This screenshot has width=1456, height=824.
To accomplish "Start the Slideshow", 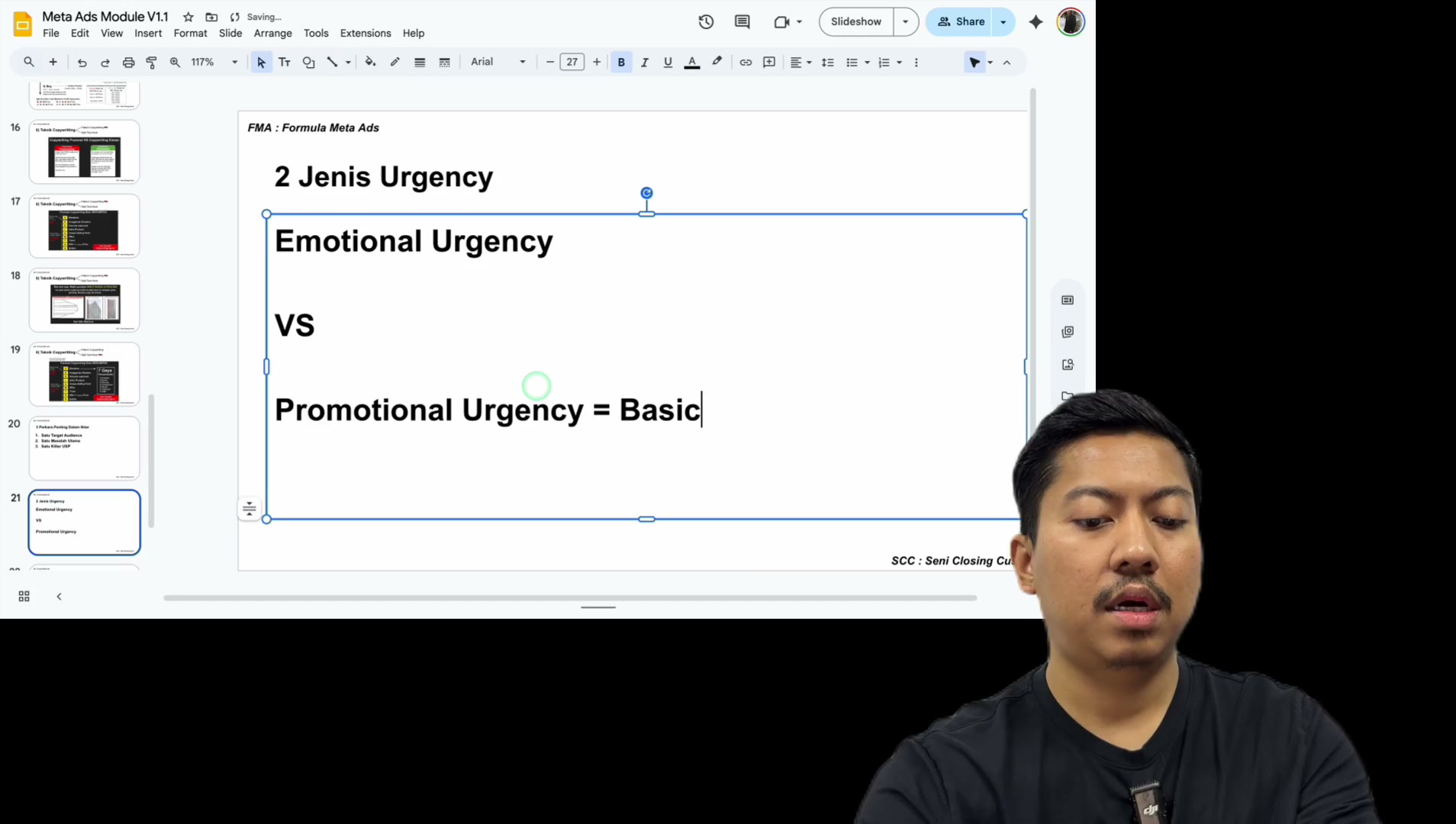I will click(x=856, y=22).
